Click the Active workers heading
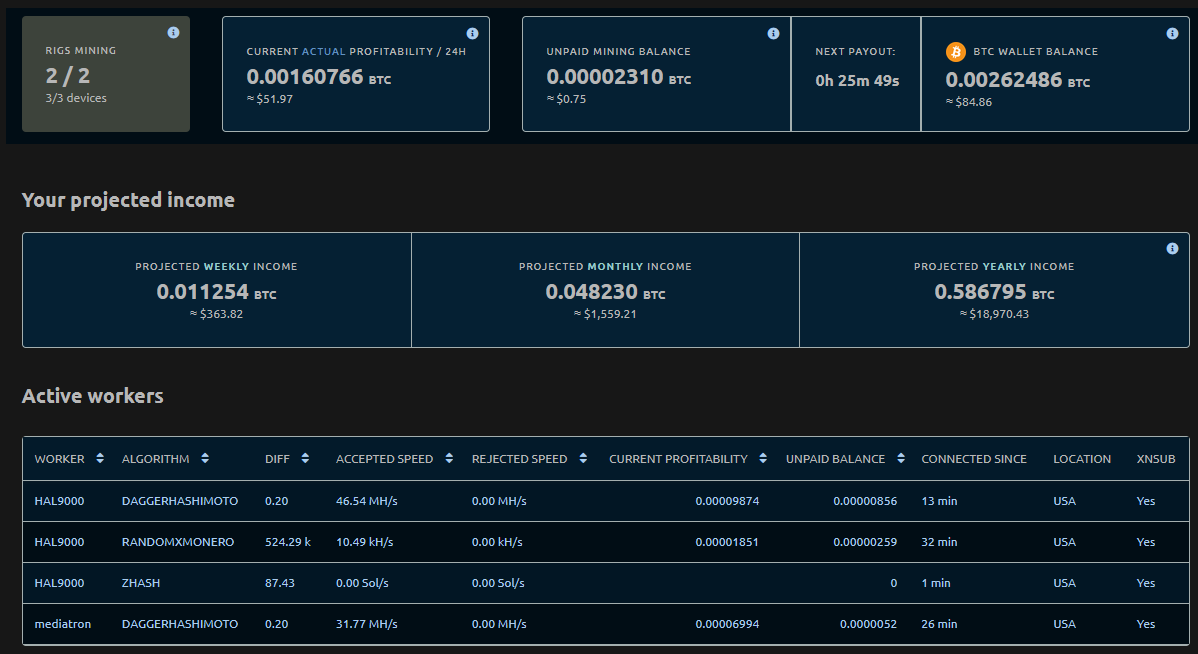1198x654 pixels. point(92,396)
